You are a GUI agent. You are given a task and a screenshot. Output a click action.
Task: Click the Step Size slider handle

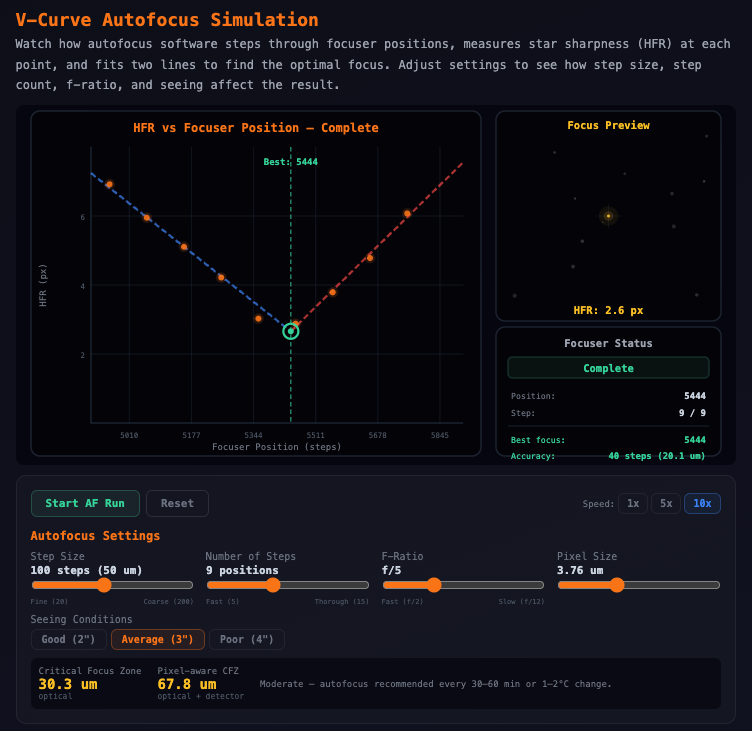pyautogui.click(x=104, y=585)
